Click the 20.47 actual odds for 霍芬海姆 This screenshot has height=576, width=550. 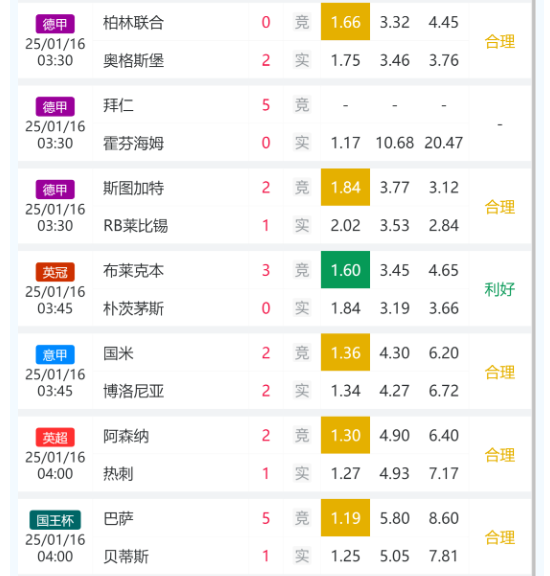coord(443,143)
